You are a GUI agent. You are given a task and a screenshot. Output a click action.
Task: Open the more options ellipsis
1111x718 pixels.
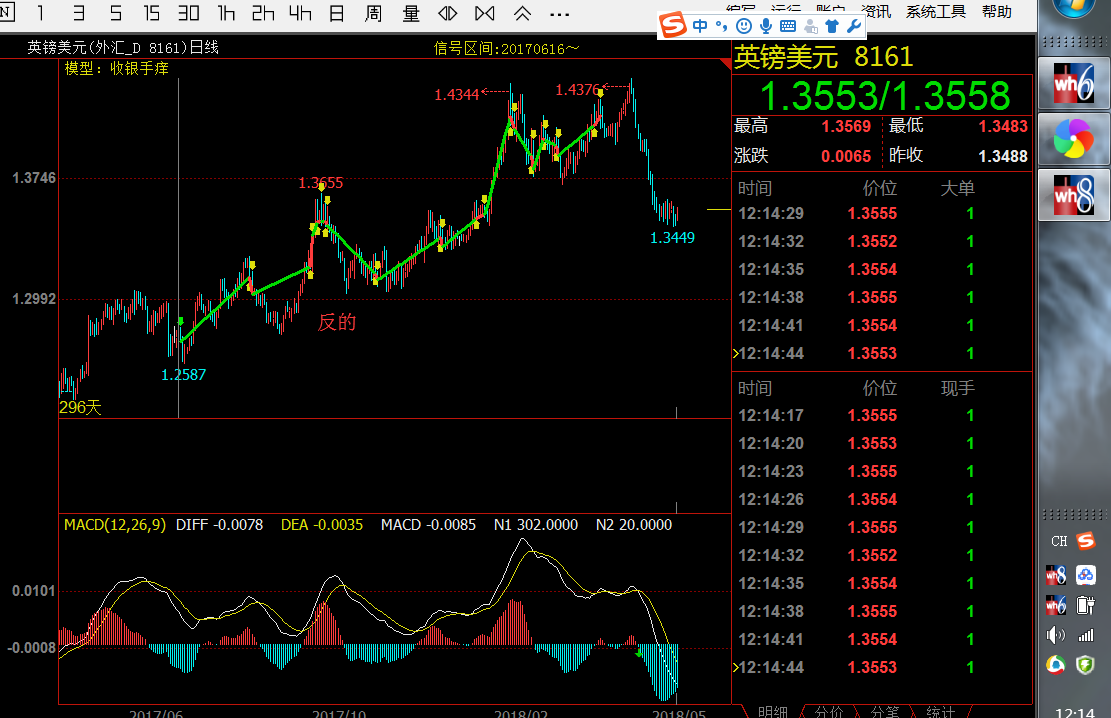pos(558,13)
